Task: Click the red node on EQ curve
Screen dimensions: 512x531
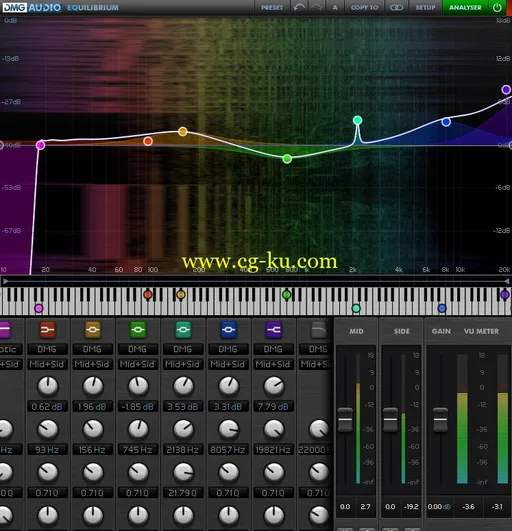Action: [148, 141]
